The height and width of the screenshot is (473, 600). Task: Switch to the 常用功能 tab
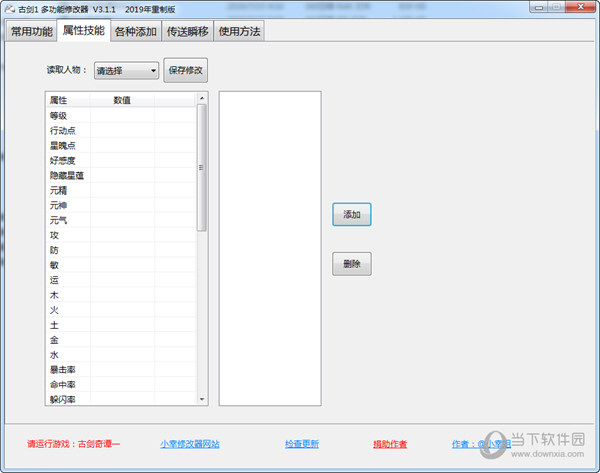click(31, 32)
